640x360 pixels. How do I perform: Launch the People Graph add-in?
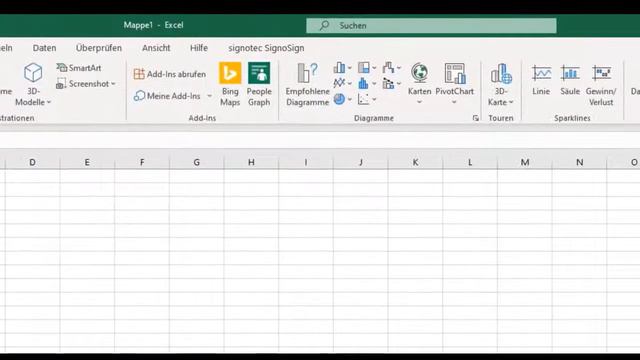point(259,84)
